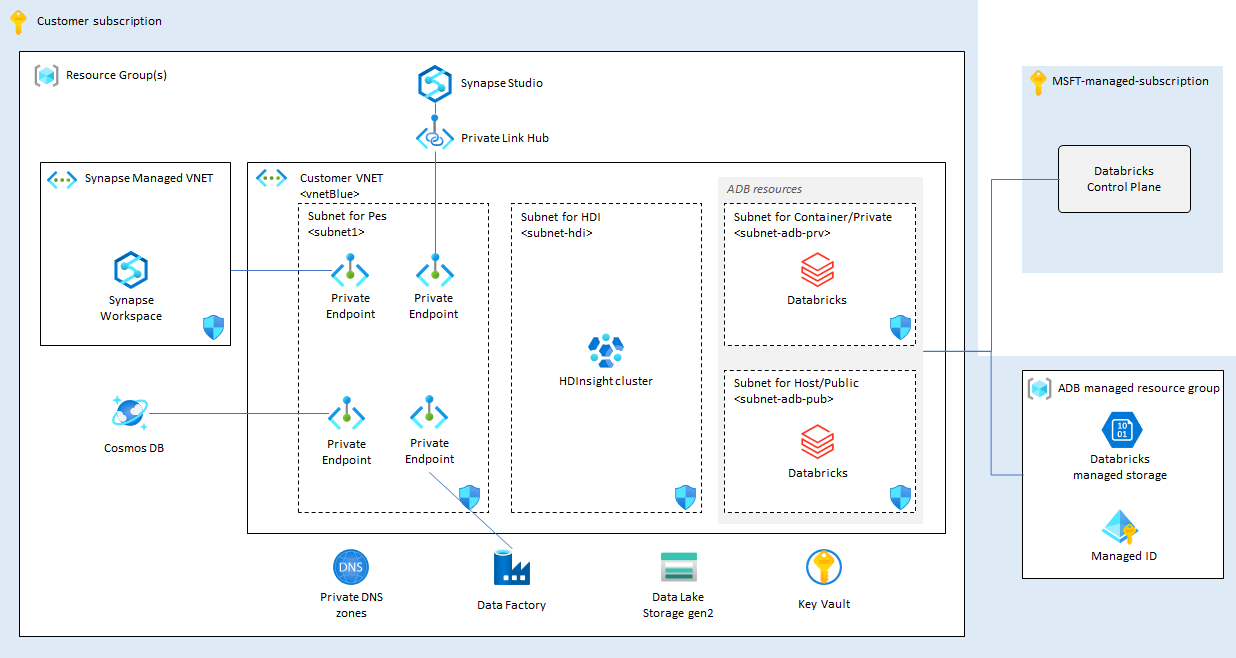Click the Customer subscription key icon
This screenshot has width=1236, height=658.
point(18,22)
